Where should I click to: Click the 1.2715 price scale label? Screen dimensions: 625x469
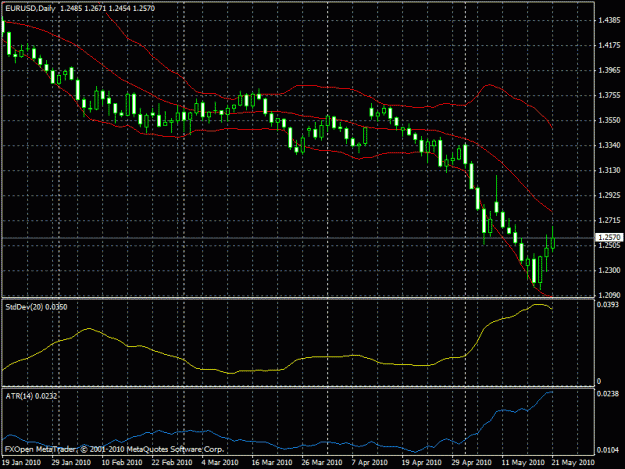click(609, 220)
